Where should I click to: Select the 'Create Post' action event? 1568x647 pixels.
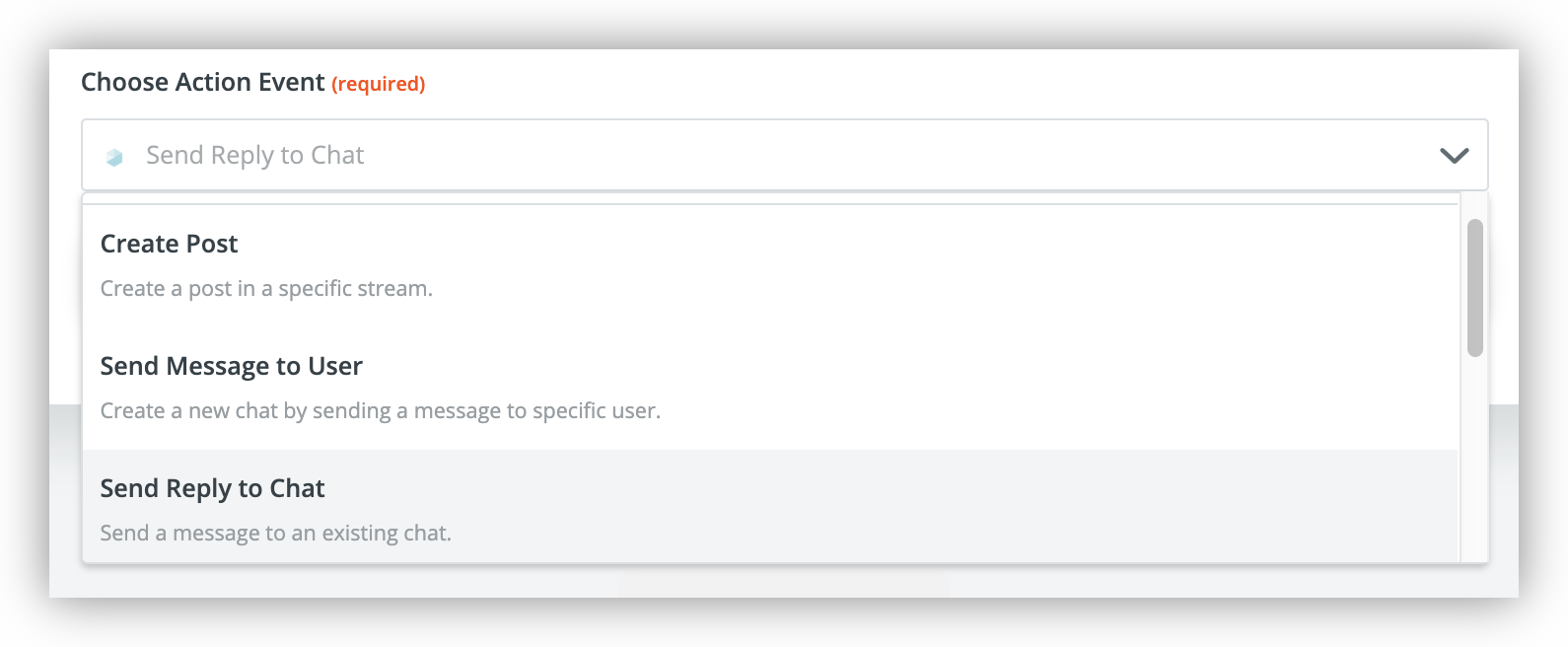click(x=770, y=266)
